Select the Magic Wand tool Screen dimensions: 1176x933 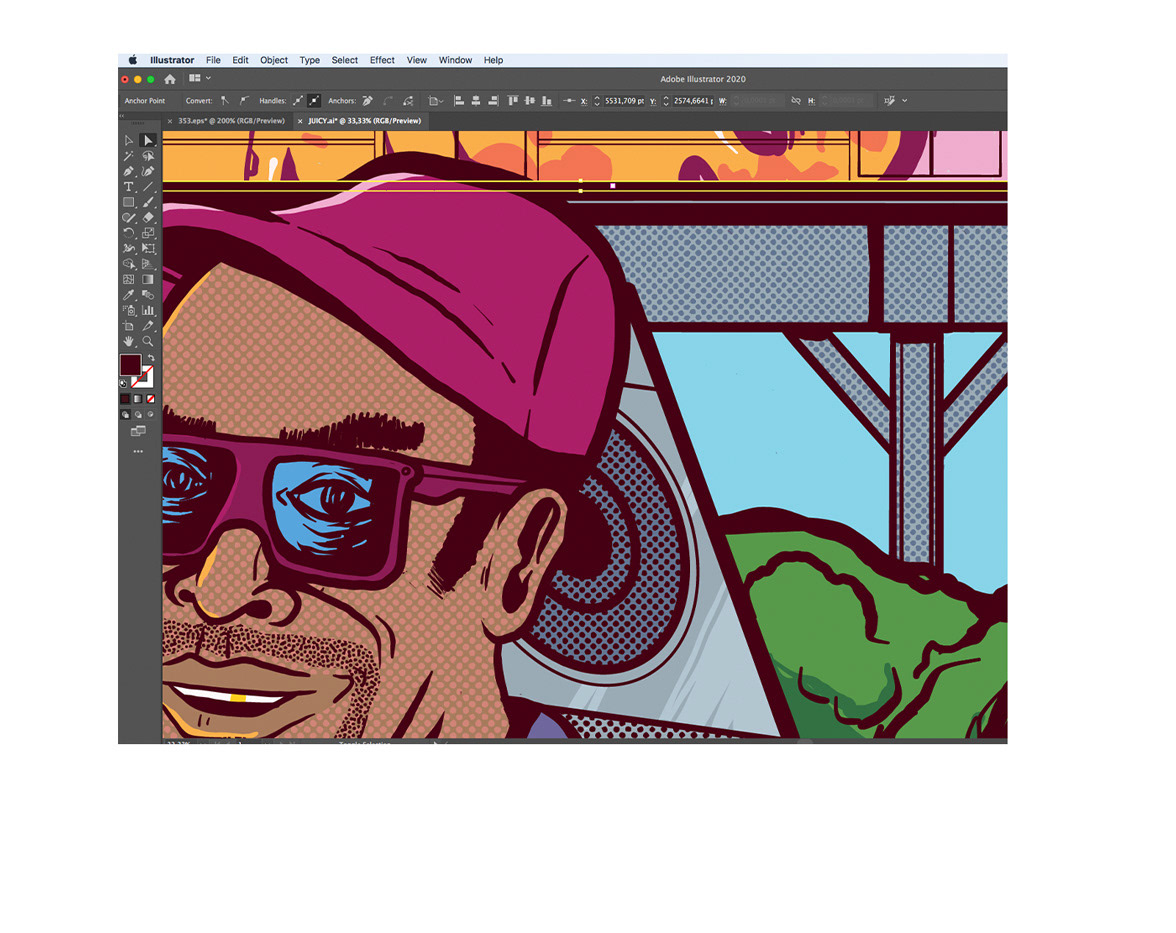pyautogui.click(x=128, y=156)
